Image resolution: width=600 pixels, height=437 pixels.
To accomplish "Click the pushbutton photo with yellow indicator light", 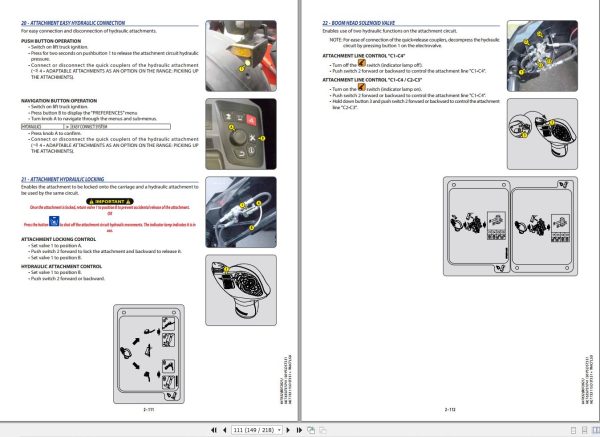I will pyautogui.click(x=241, y=56).
